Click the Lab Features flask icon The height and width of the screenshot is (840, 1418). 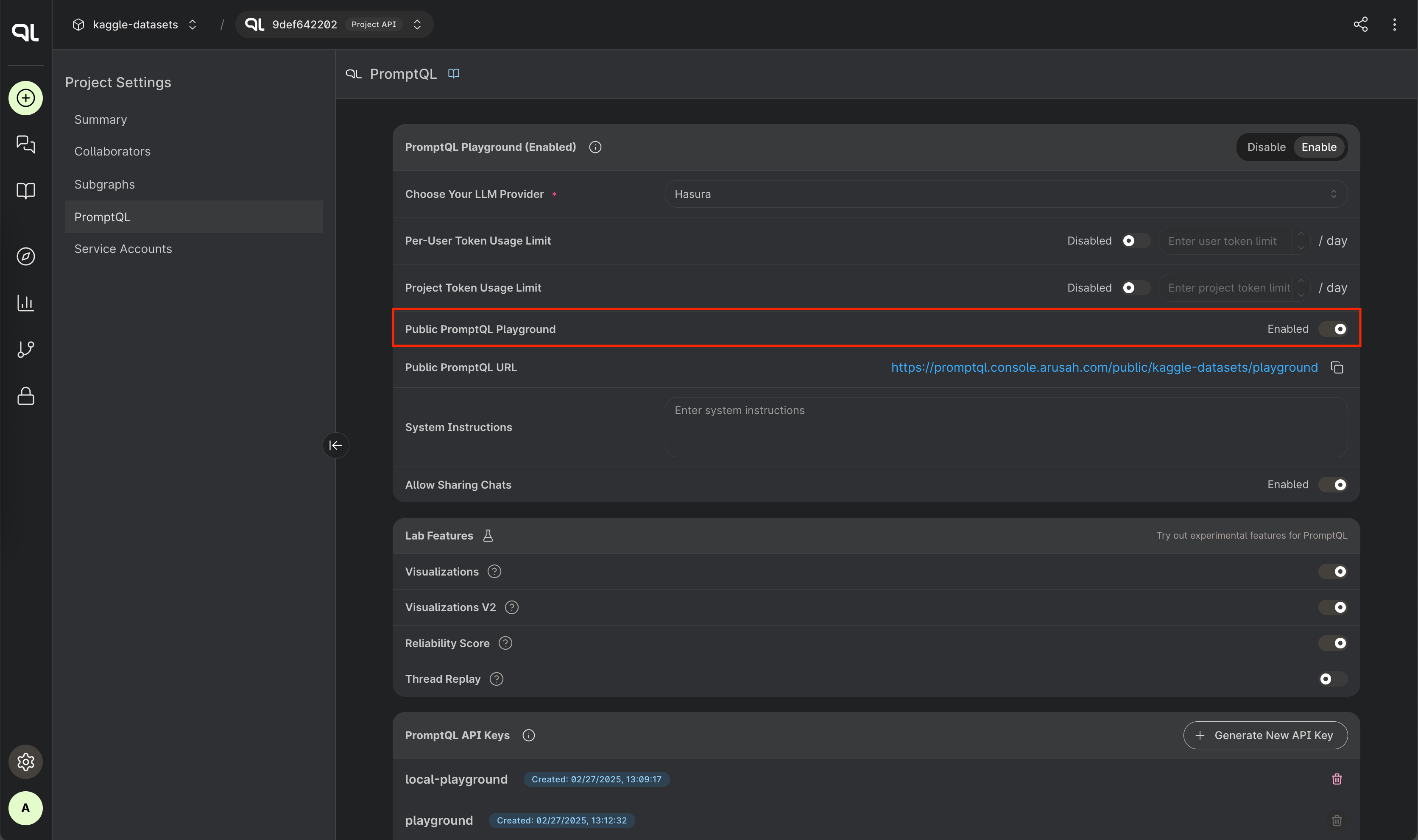point(488,535)
